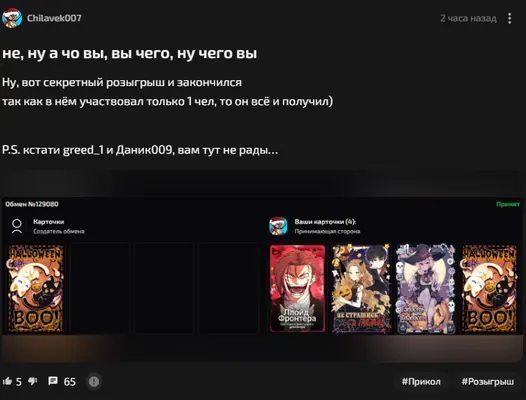Click the witch girl with pumpkin card
Viewport: 526px width, 400px height.
pos(426,289)
